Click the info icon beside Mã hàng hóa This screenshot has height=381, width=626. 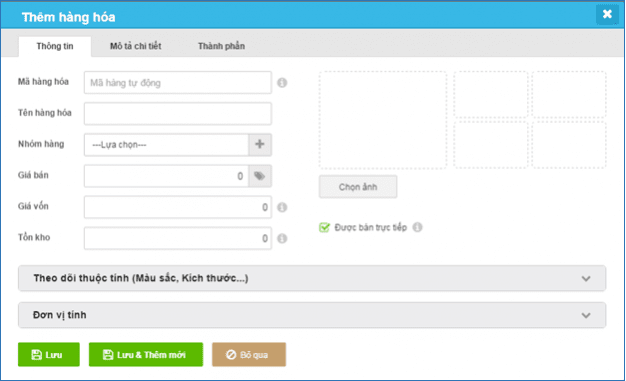pos(282,83)
